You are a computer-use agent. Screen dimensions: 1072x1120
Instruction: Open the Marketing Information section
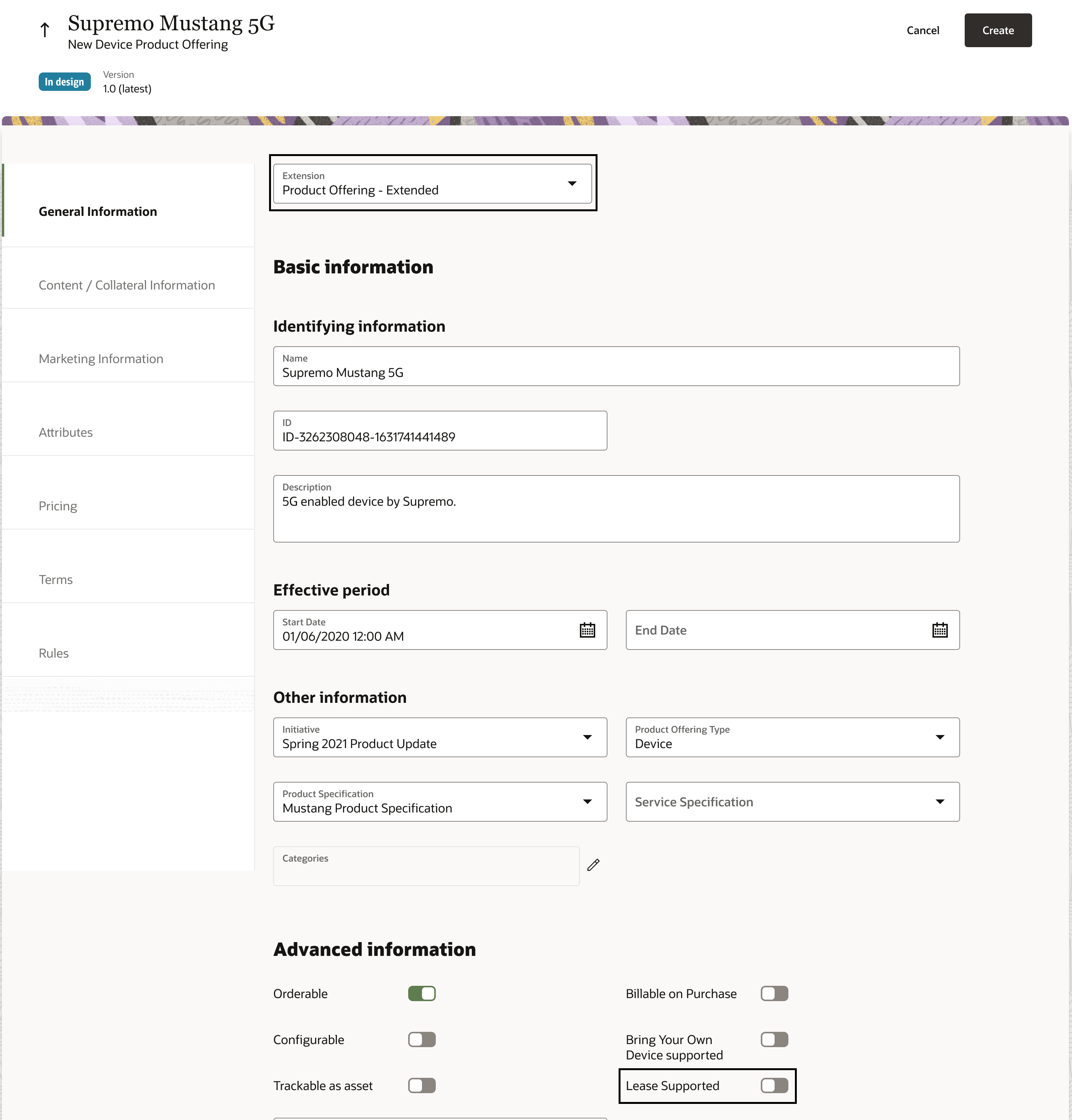(101, 358)
